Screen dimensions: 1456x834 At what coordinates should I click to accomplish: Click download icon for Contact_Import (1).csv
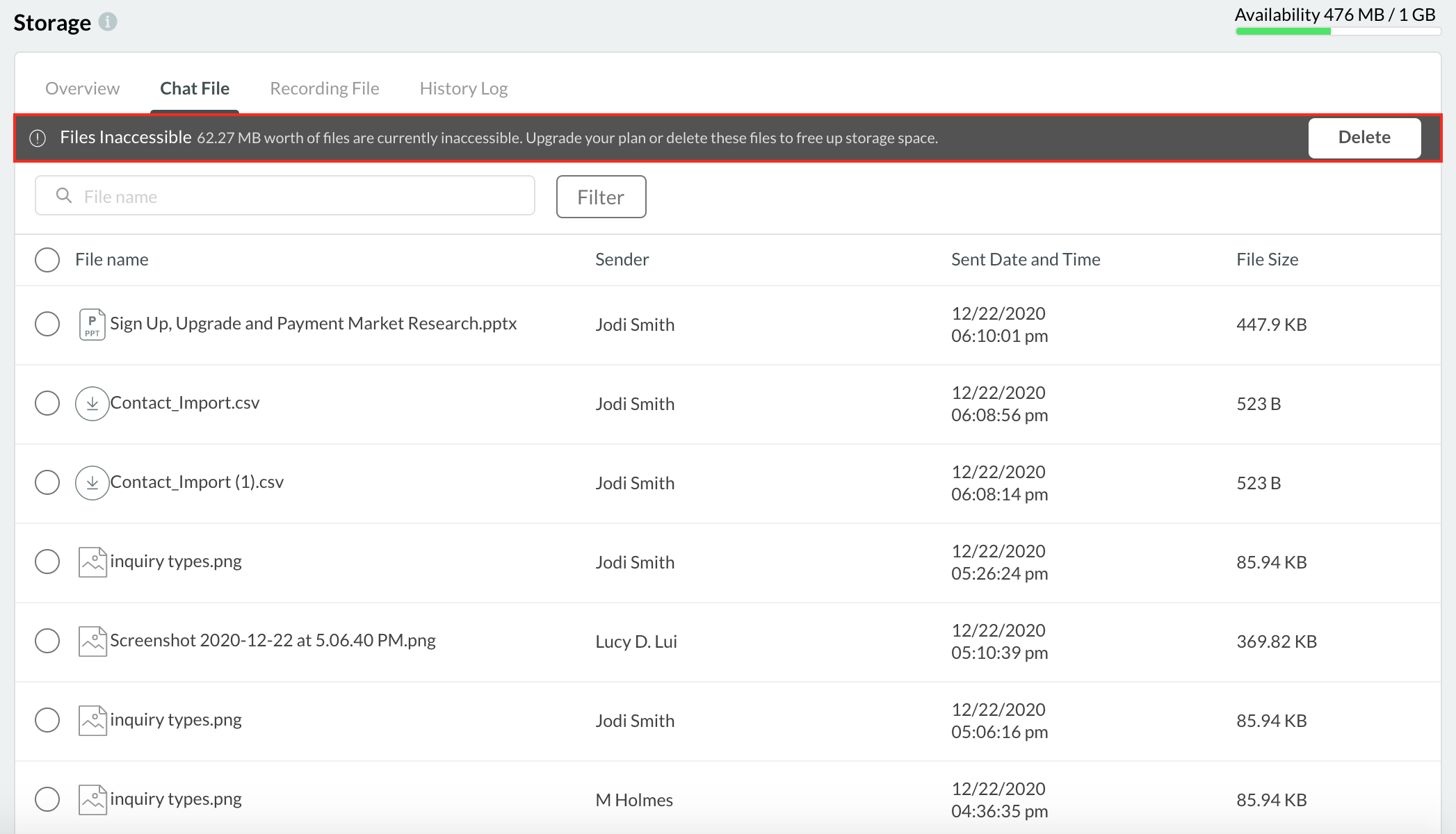click(x=92, y=482)
